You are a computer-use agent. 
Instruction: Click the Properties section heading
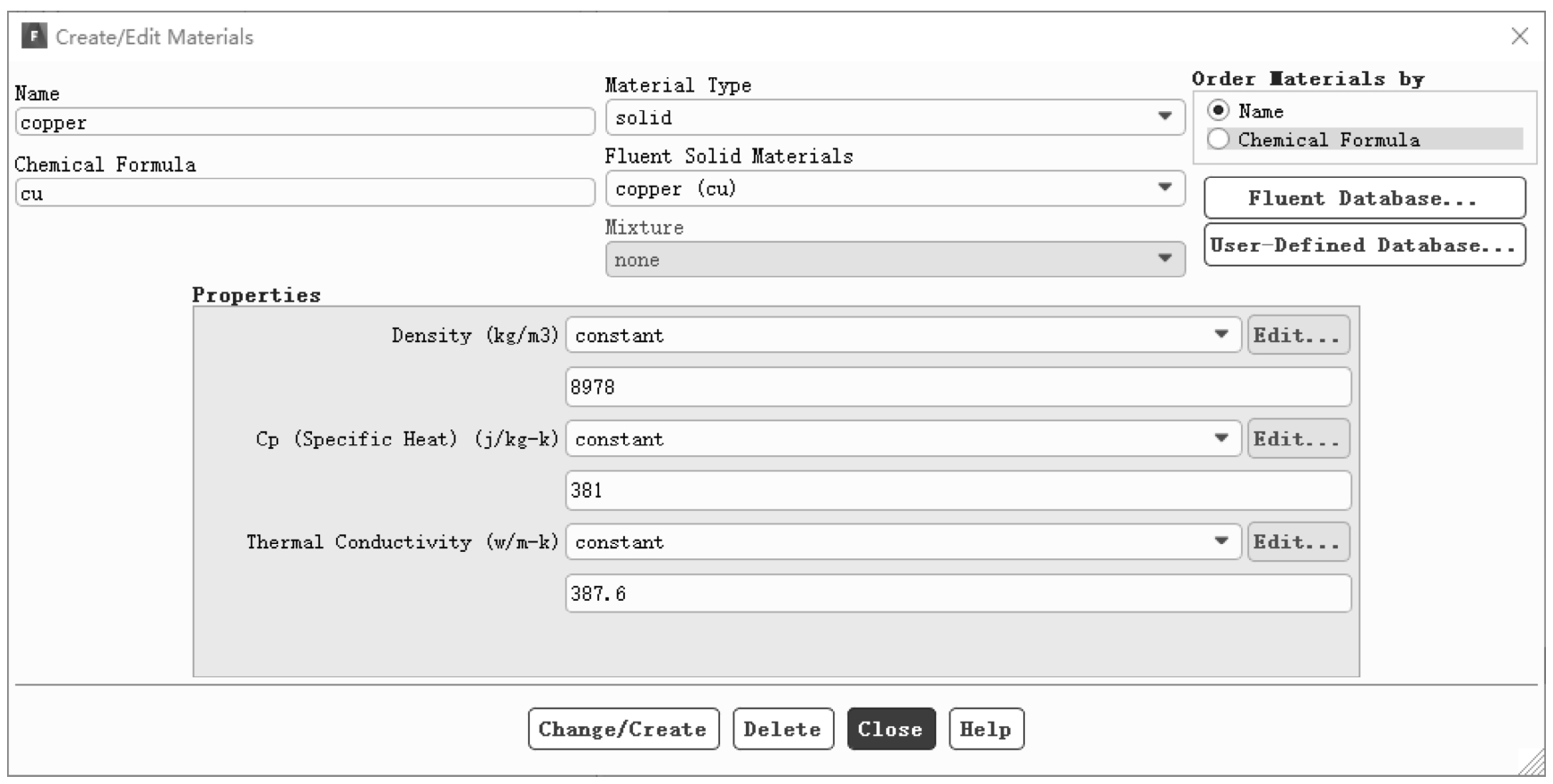(257, 295)
